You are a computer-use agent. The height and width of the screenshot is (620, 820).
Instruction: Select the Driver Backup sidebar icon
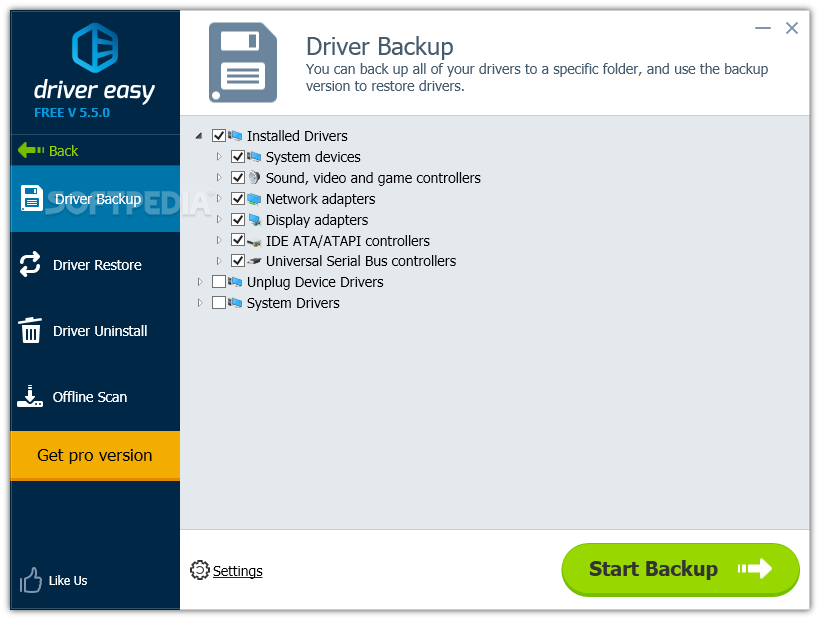[x=33, y=198]
